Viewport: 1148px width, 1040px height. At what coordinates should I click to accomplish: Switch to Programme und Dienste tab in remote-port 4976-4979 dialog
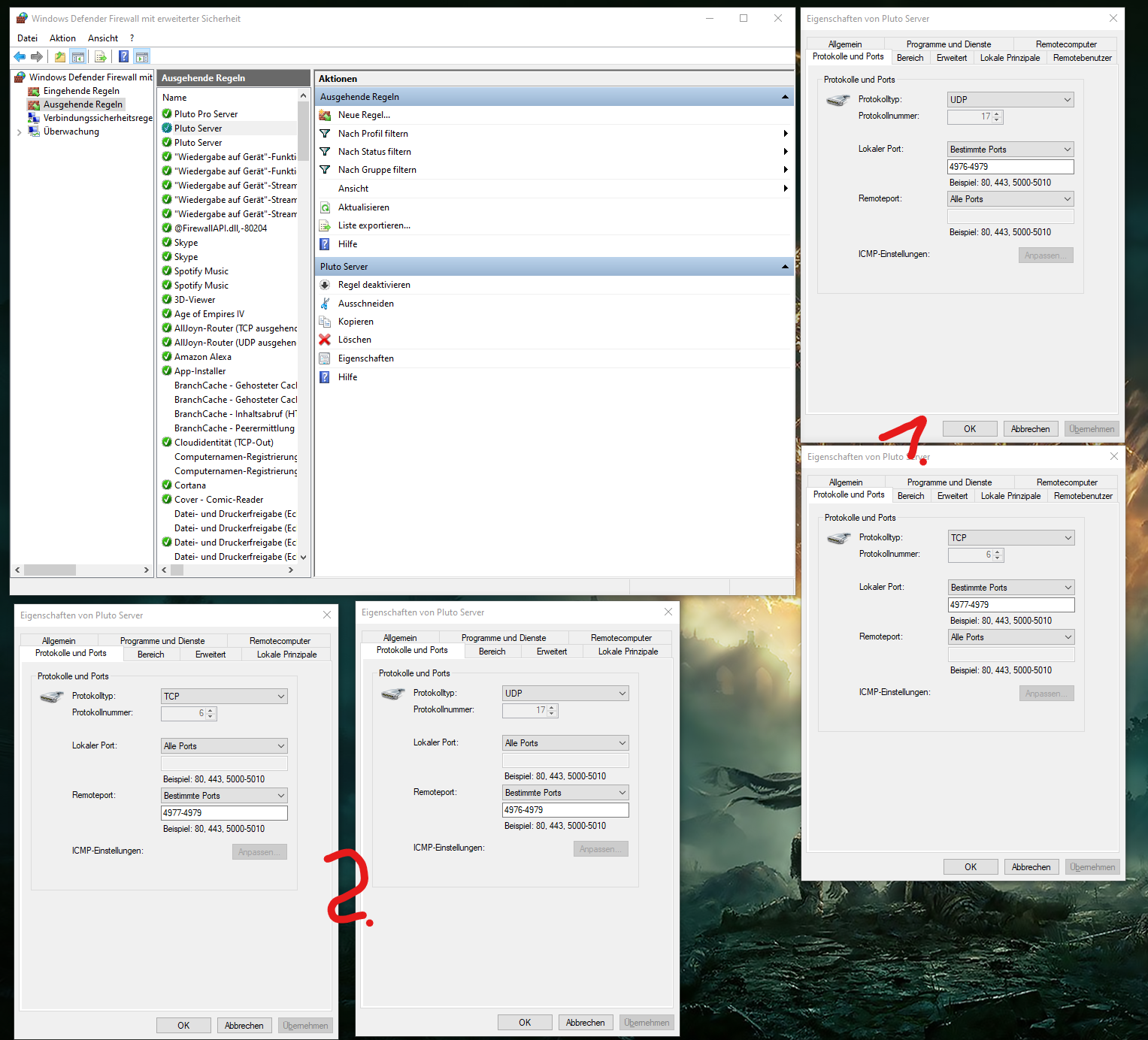pos(504,638)
